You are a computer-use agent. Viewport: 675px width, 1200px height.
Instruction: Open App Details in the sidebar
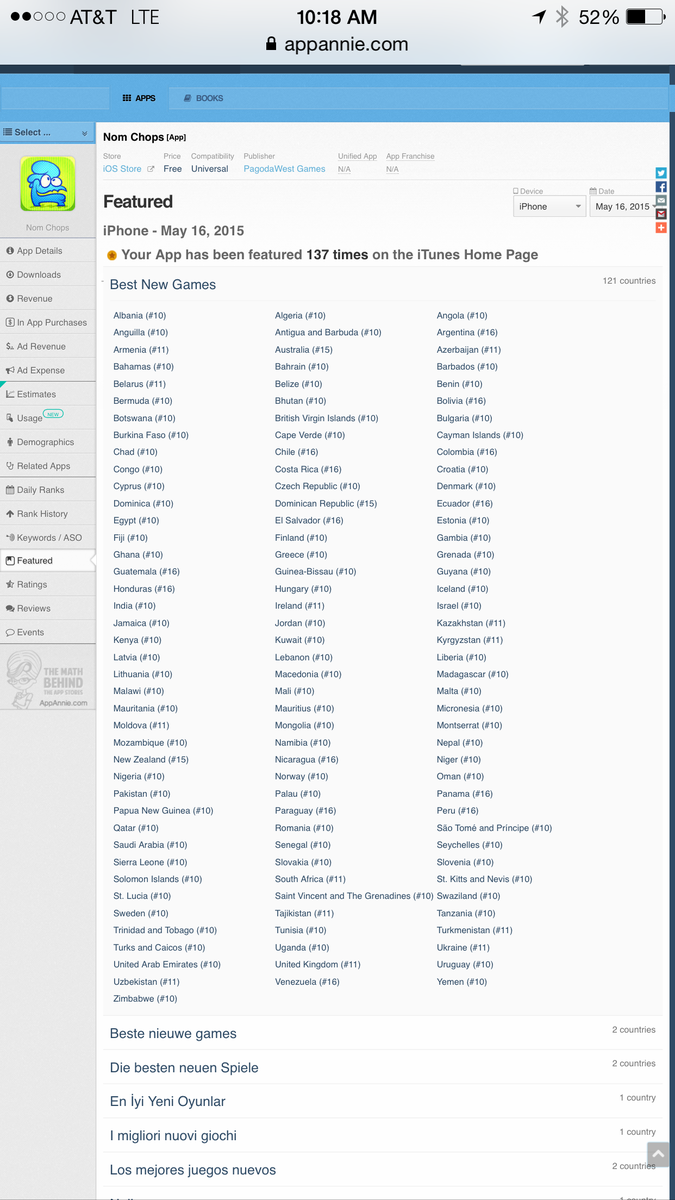click(47, 251)
